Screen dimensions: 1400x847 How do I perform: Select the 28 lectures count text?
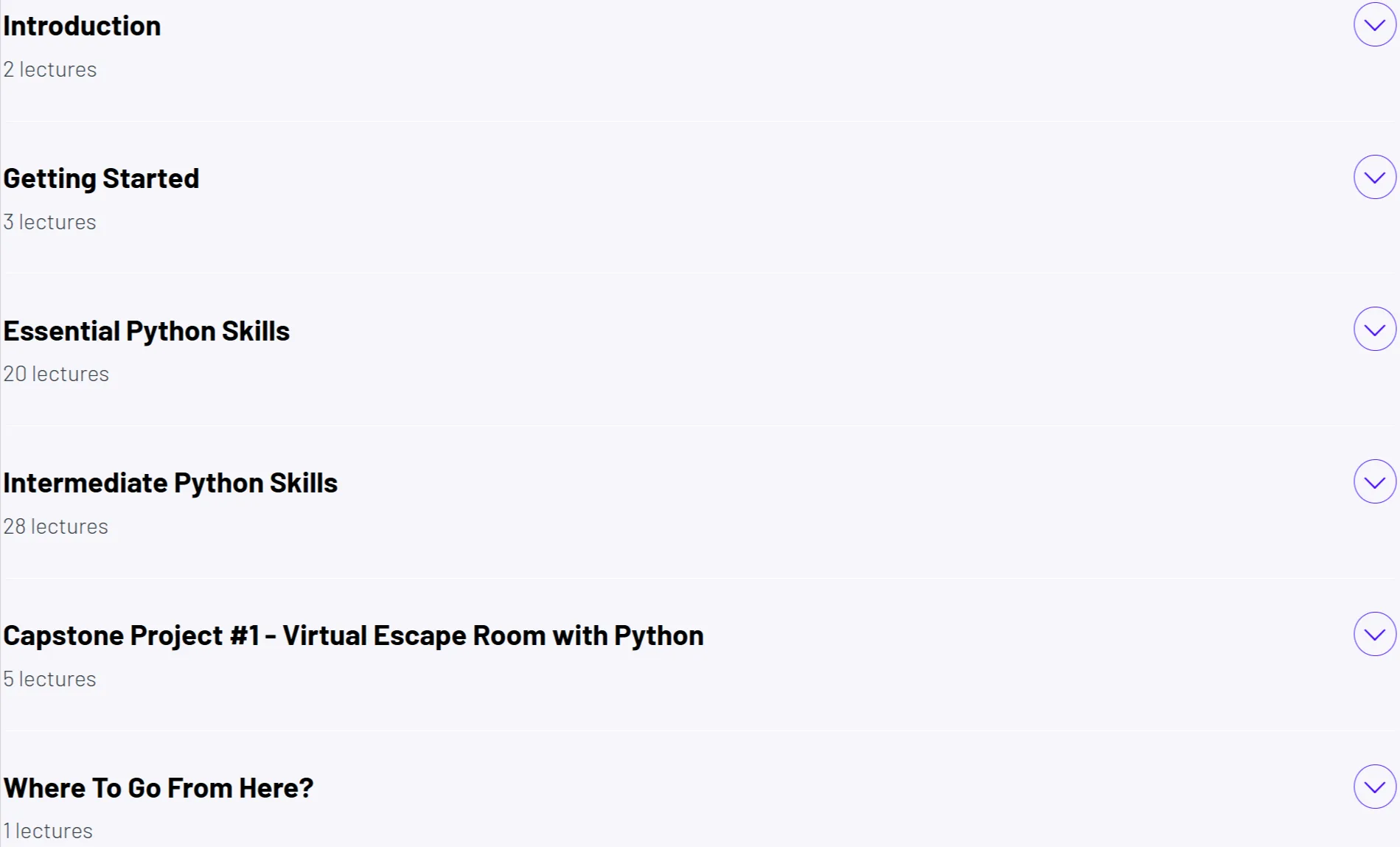[55, 526]
